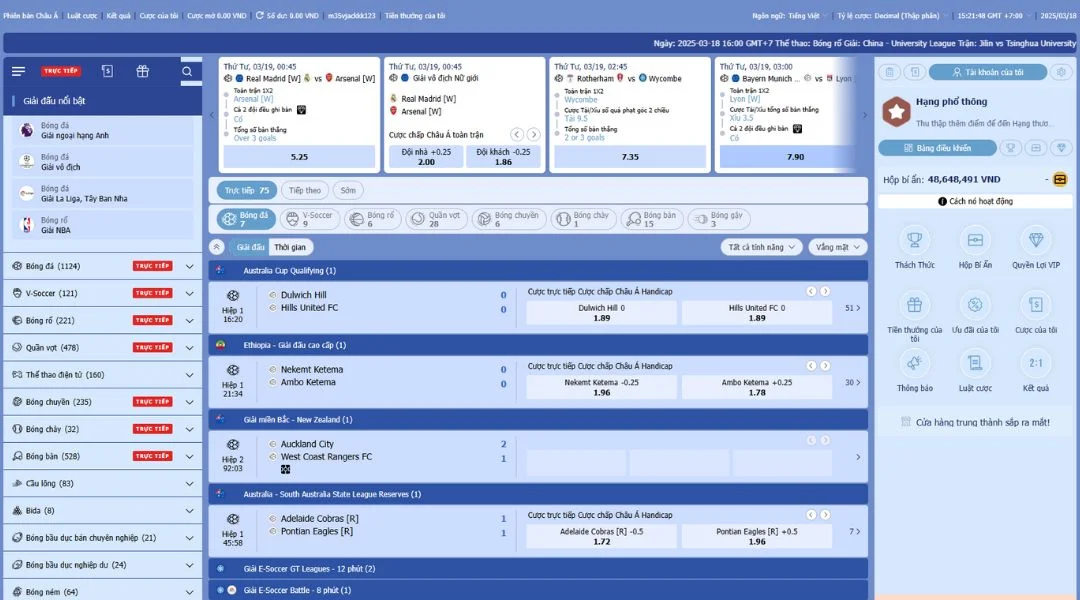Screen dimensions: 1080x600
Task: Switch sorting to Thời gian
Action: [290, 247]
